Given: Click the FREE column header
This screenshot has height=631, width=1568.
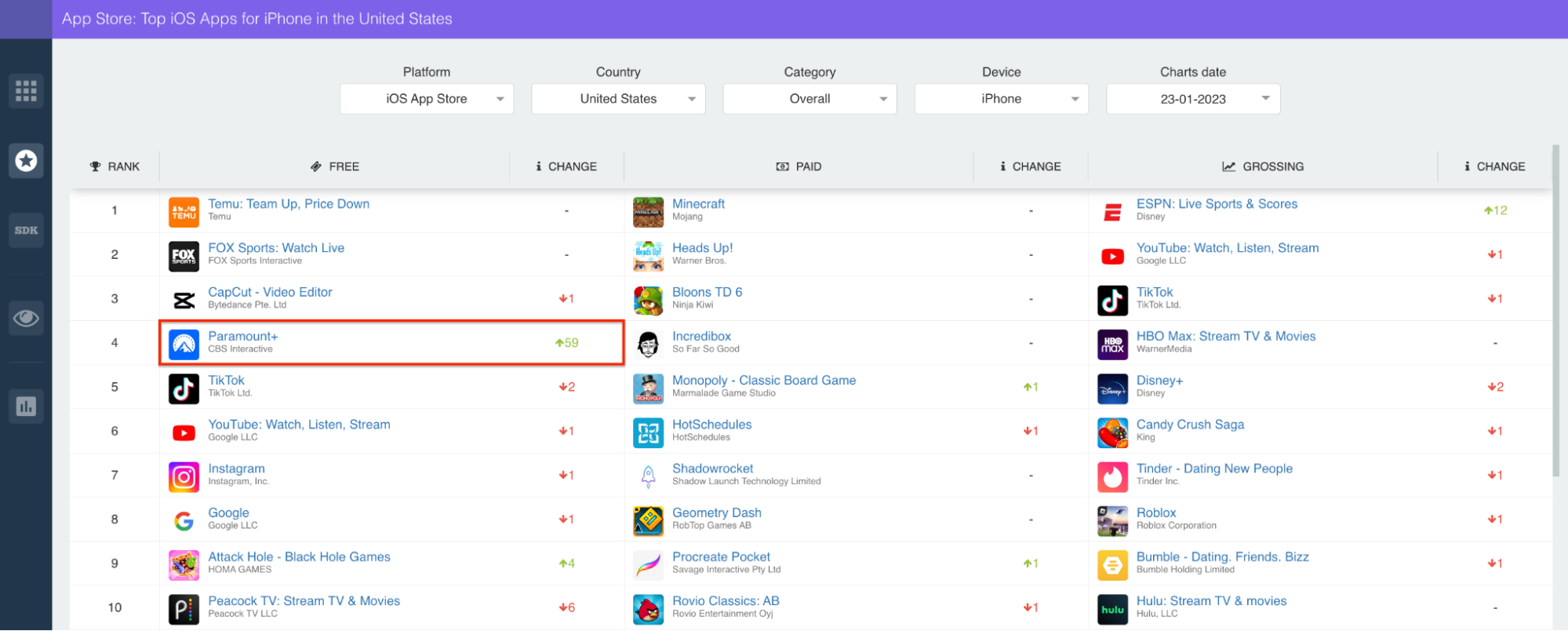Looking at the screenshot, I should [x=335, y=166].
